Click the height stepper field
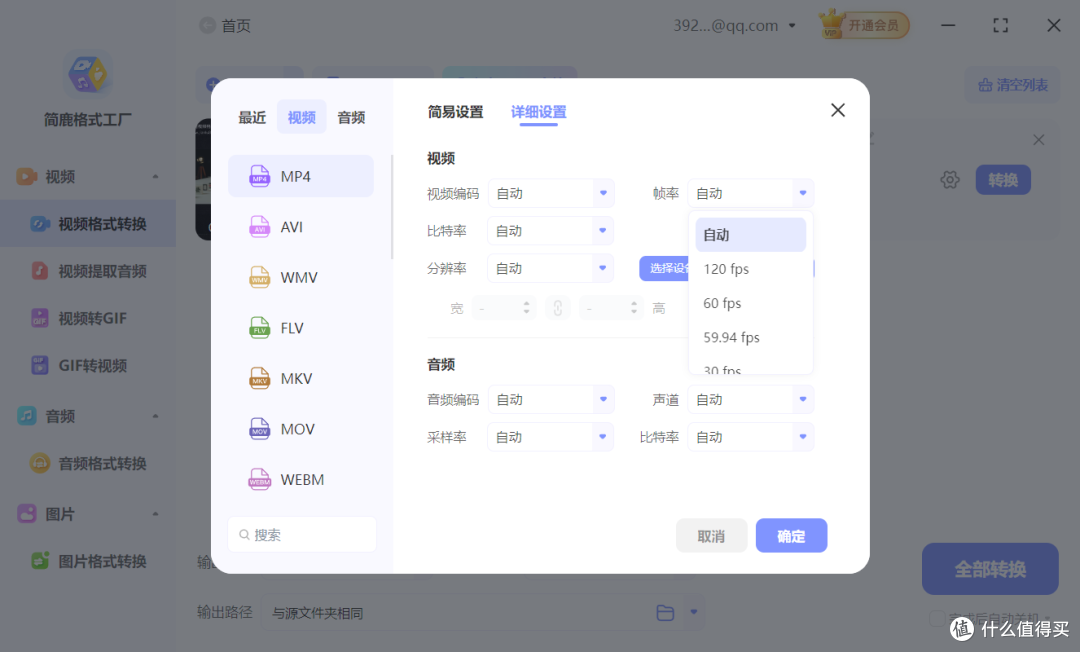Viewport: 1080px width, 652px height. click(611, 308)
